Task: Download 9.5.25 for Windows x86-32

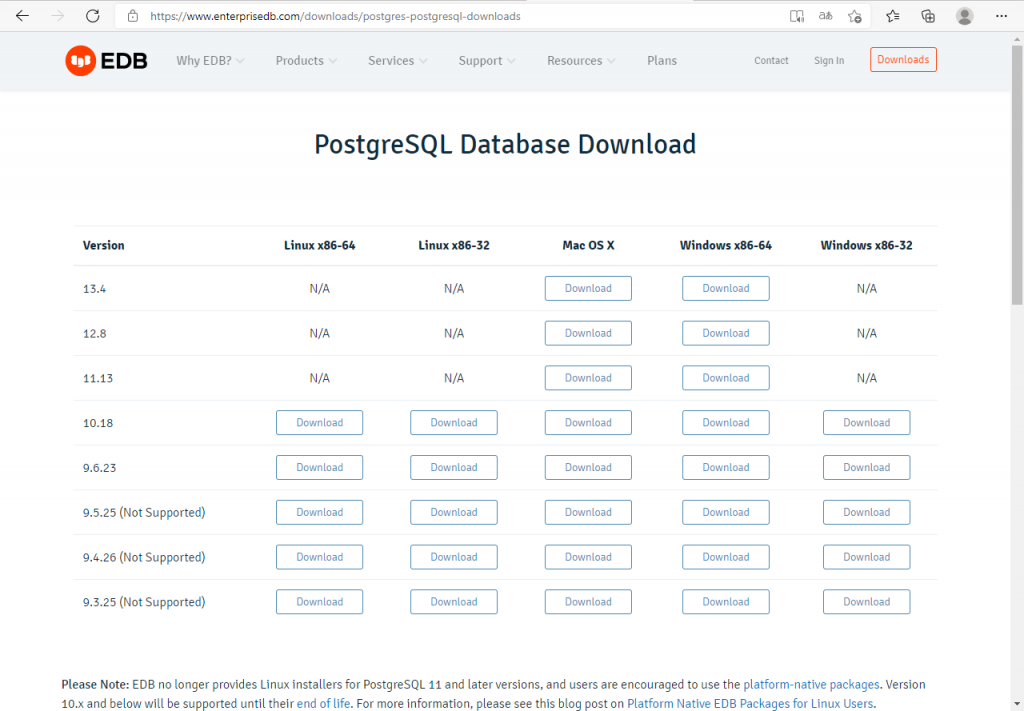Action: point(867,513)
